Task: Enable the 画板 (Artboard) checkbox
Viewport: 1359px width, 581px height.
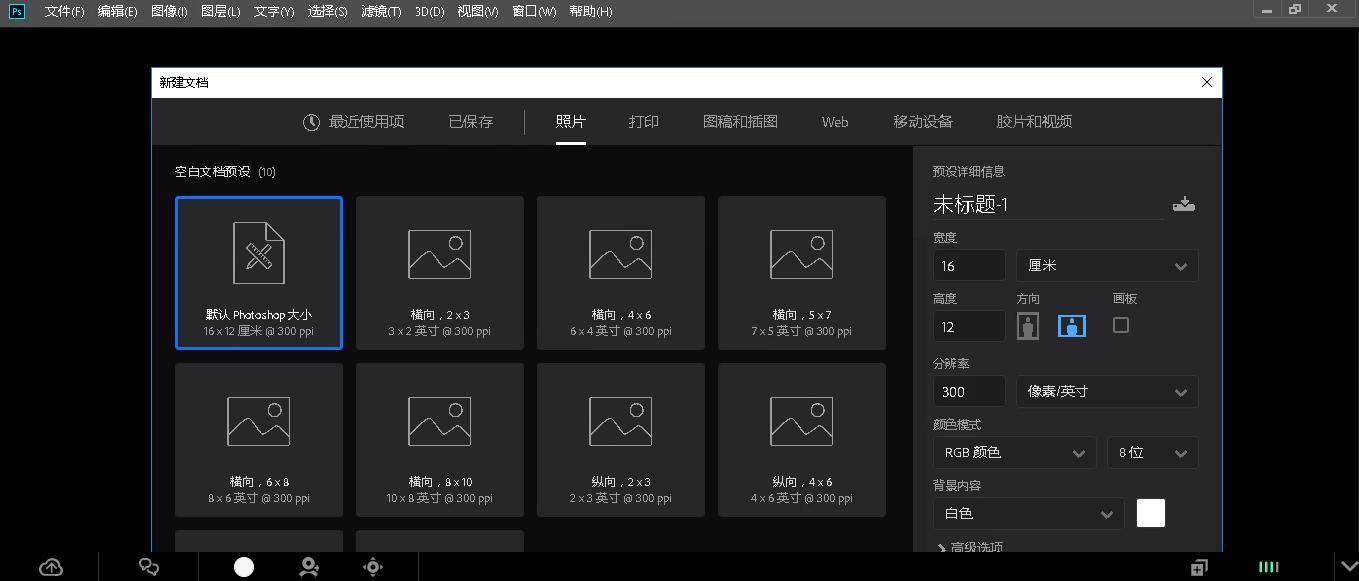Action: 1121,325
